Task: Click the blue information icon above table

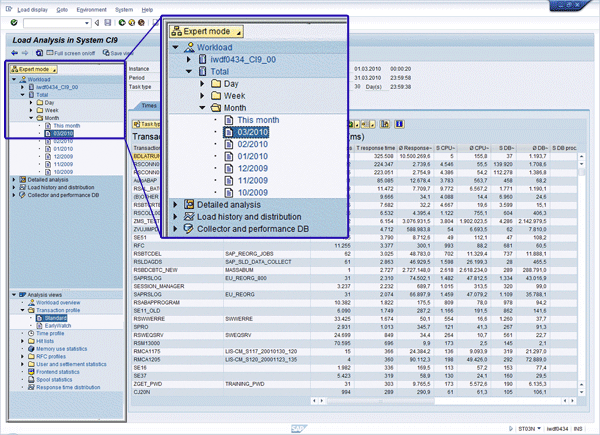Action: (x=399, y=124)
